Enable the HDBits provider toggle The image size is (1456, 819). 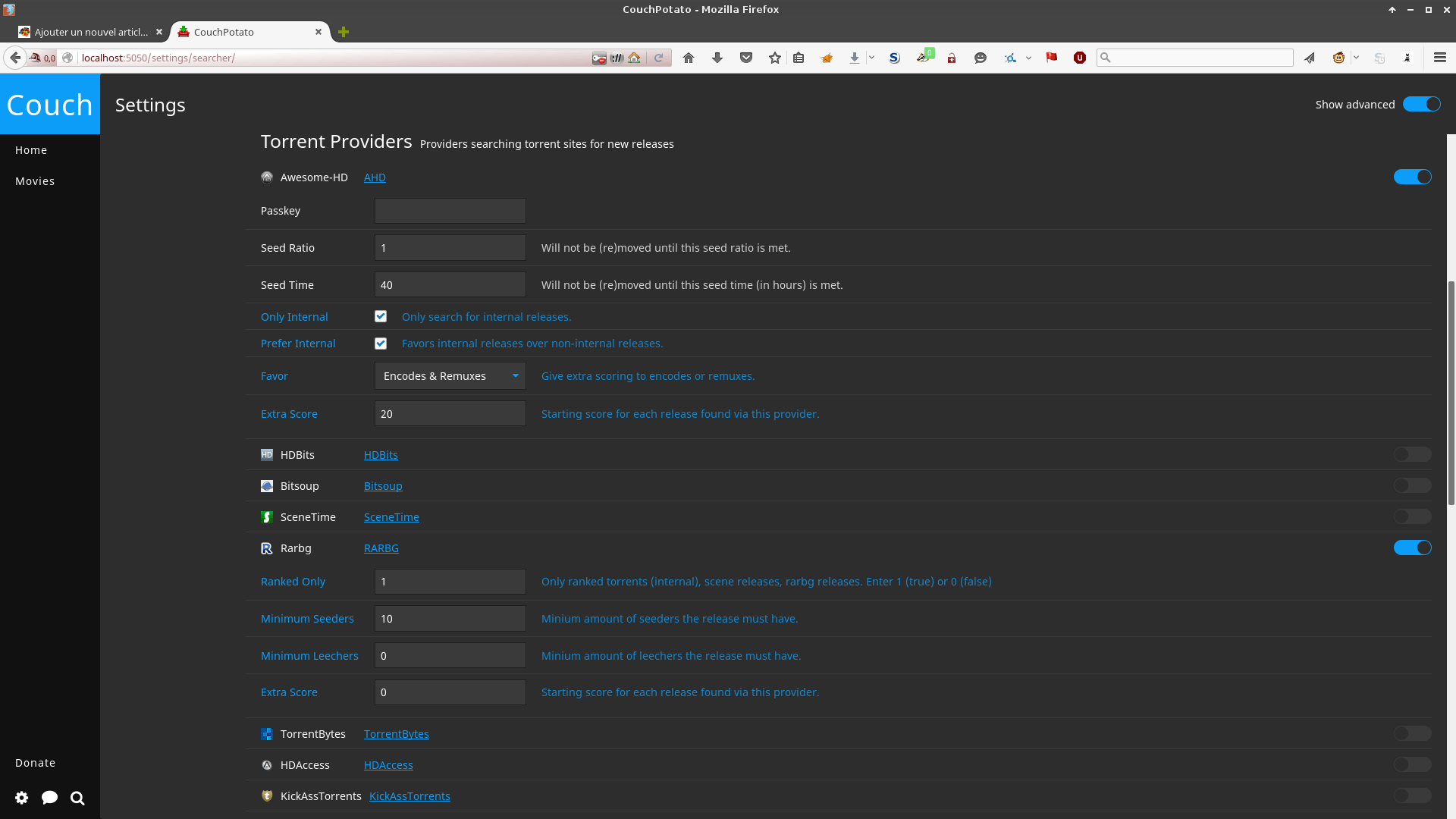1413,454
